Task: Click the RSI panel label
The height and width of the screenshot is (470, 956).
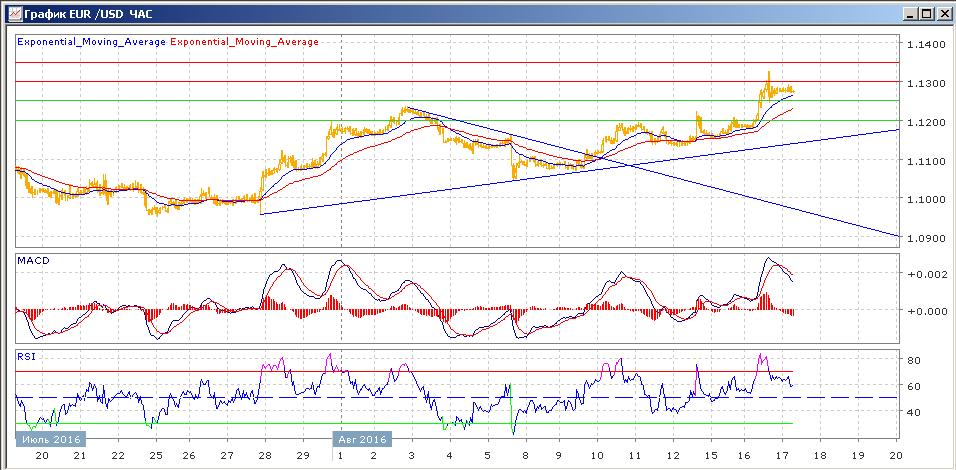Action: coord(26,357)
